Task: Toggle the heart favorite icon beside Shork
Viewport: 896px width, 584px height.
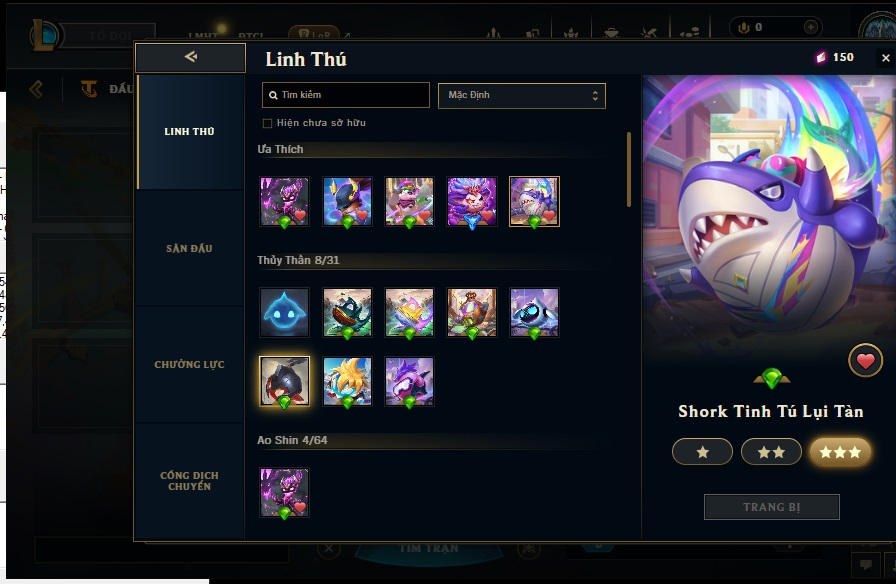Action: [x=865, y=361]
